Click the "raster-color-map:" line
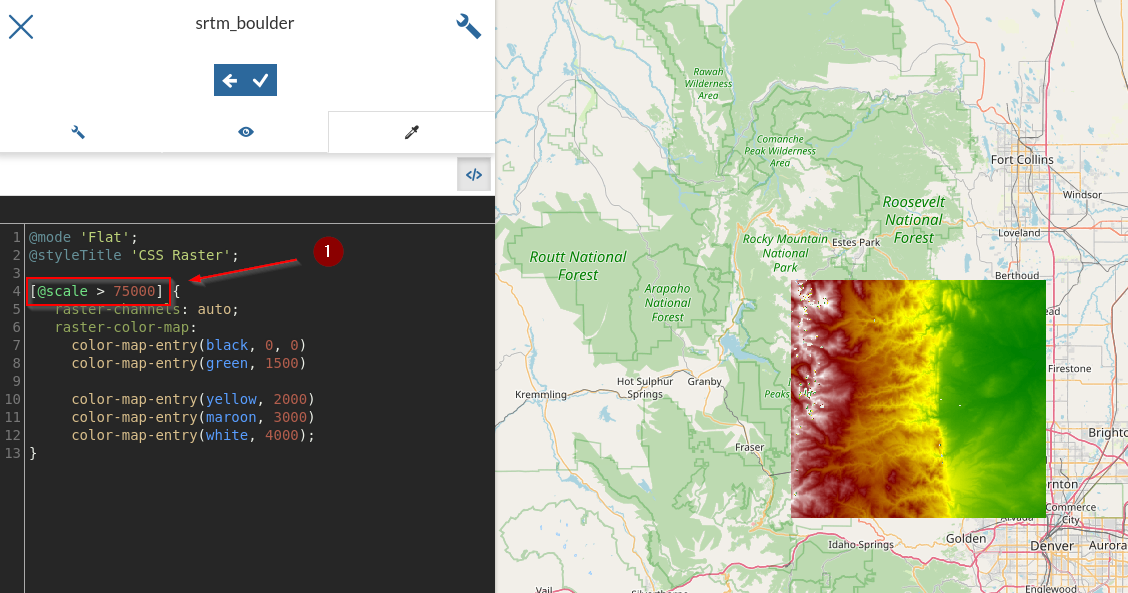 pos(126,327)
